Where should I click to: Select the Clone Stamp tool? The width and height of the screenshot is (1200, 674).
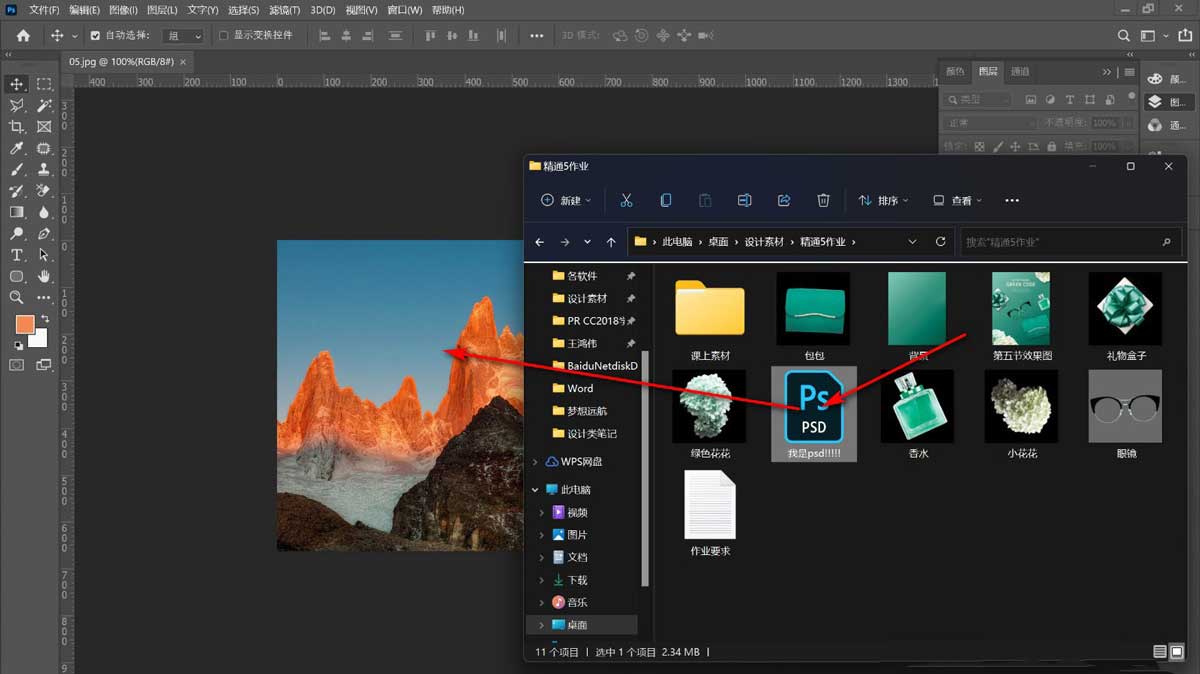pyautogui.click(x=44, y=170)
